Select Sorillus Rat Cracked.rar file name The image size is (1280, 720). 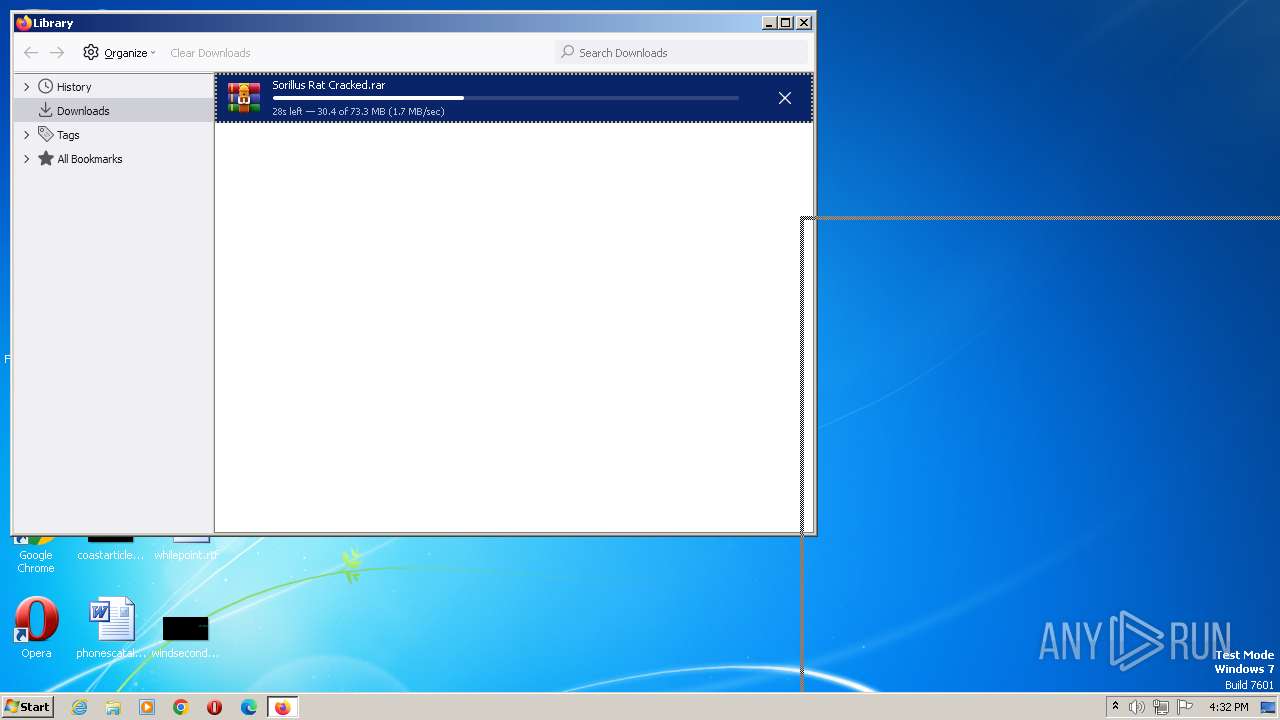tap(328, 85)
